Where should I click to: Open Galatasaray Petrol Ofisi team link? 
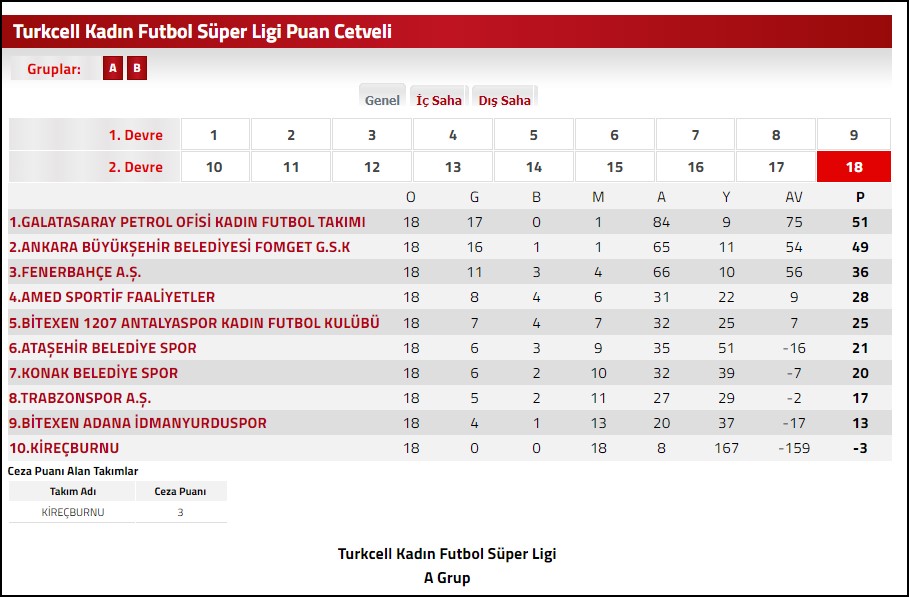click(187, 222)
